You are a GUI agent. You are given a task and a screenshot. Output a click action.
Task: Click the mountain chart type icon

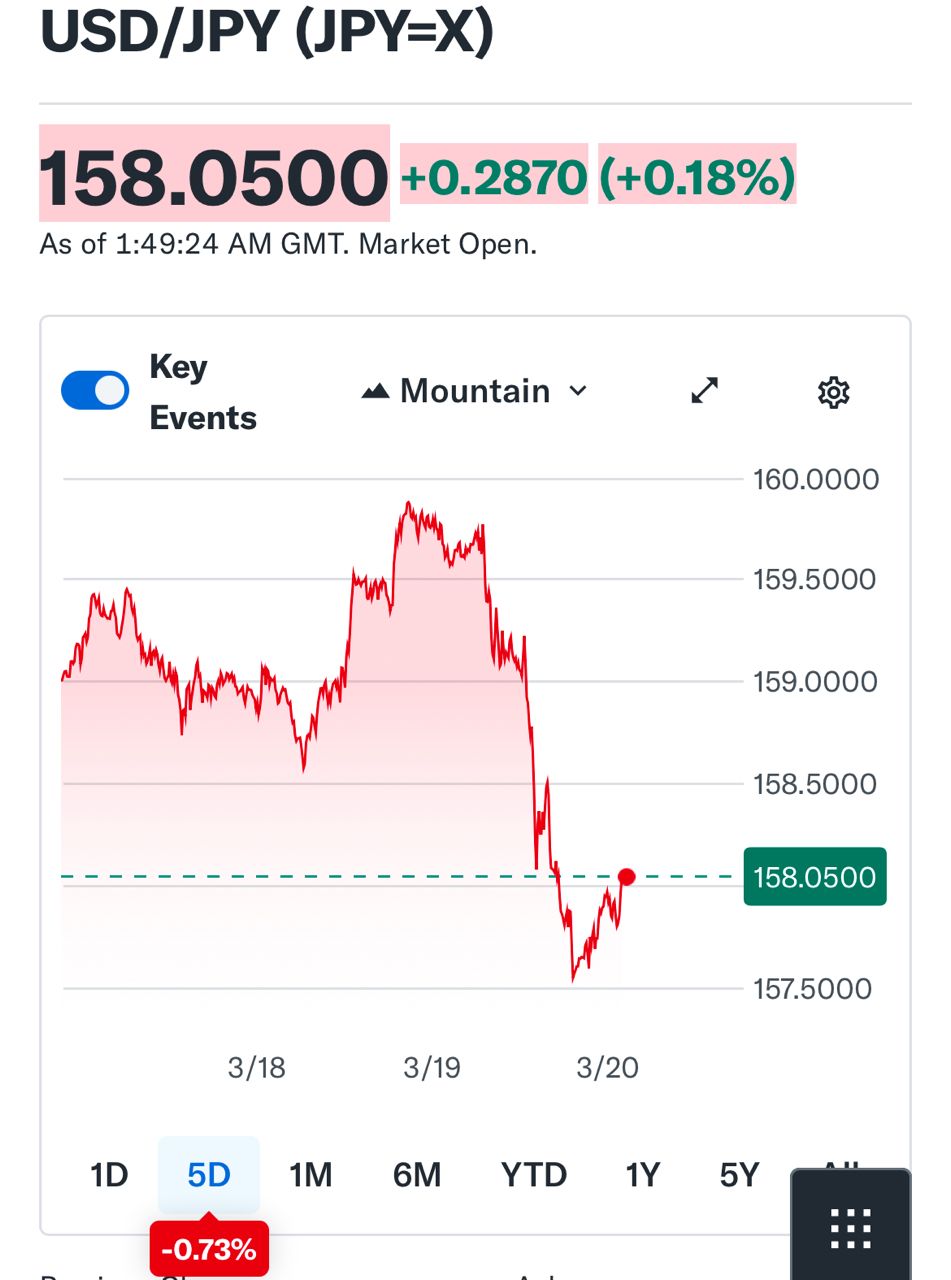pyautogui.click(x=375, y=391)
